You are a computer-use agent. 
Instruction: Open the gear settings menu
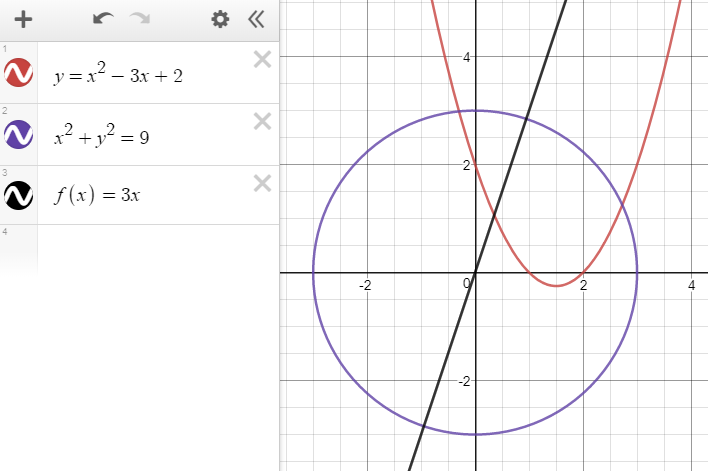pyautogui.click(x=220, y=19)
